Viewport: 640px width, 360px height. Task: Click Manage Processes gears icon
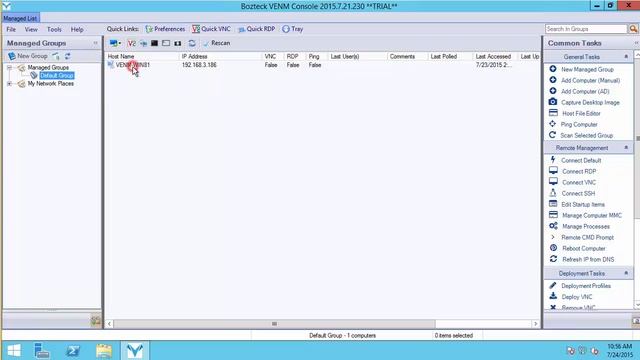pyautogui.click(x=553, y=226)
